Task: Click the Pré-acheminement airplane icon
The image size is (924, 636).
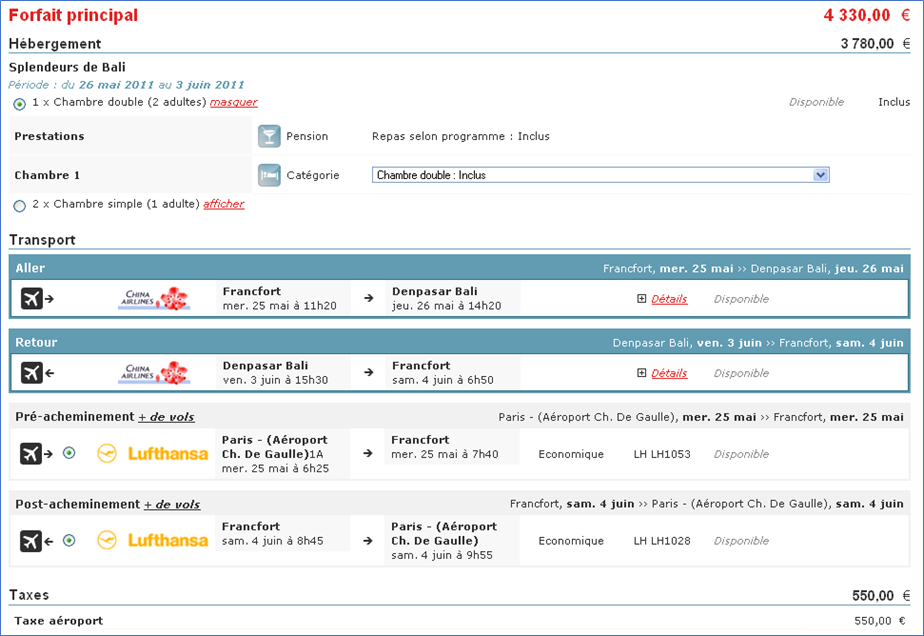Action: 36,454
